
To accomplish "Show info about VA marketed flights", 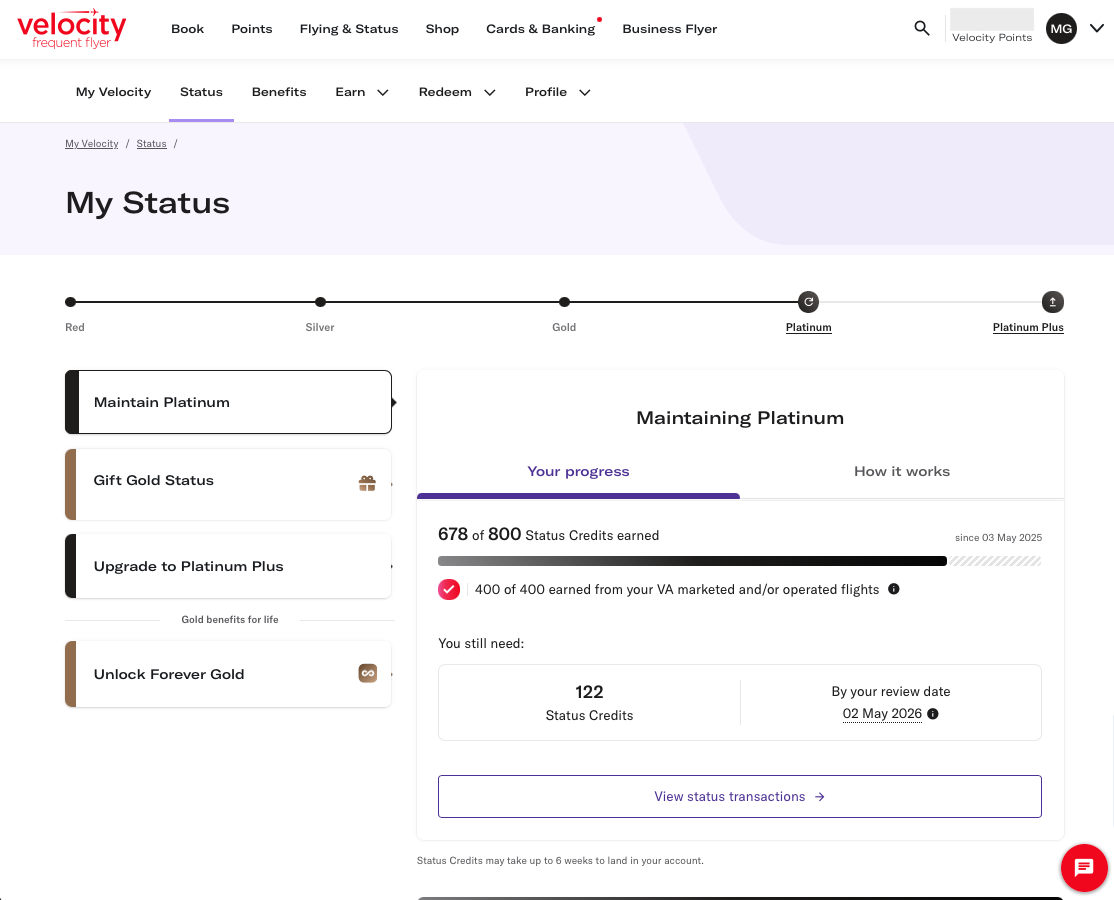I will (x=894, y=589).
